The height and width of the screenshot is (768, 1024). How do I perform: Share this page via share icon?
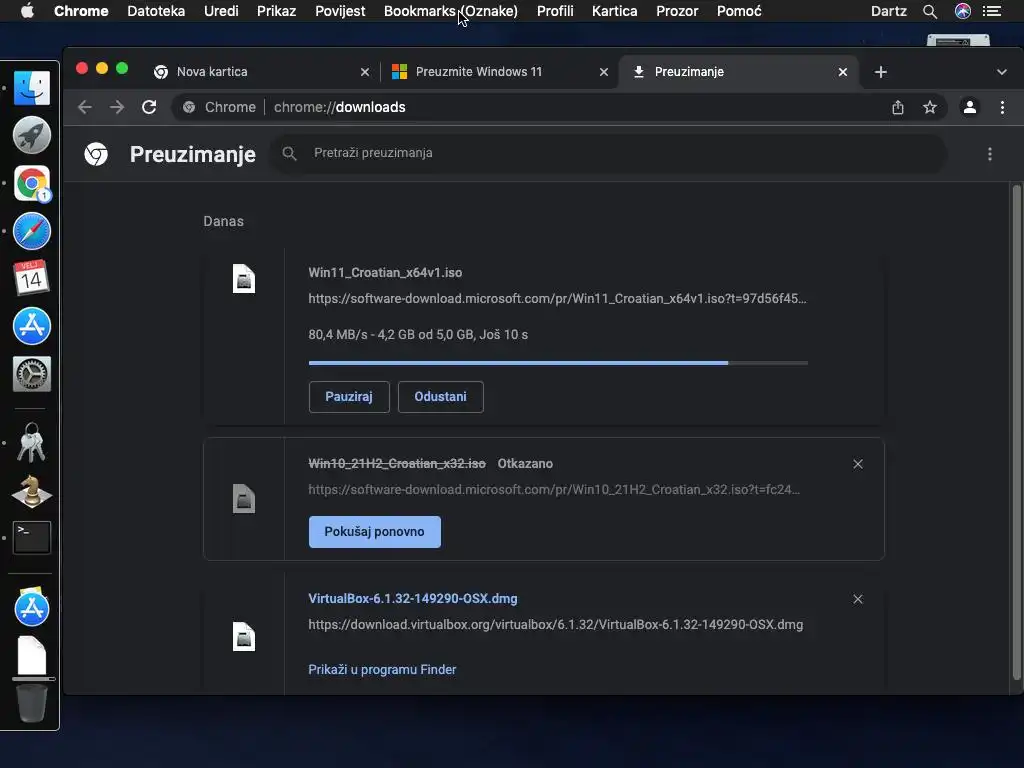click(898, 107)
